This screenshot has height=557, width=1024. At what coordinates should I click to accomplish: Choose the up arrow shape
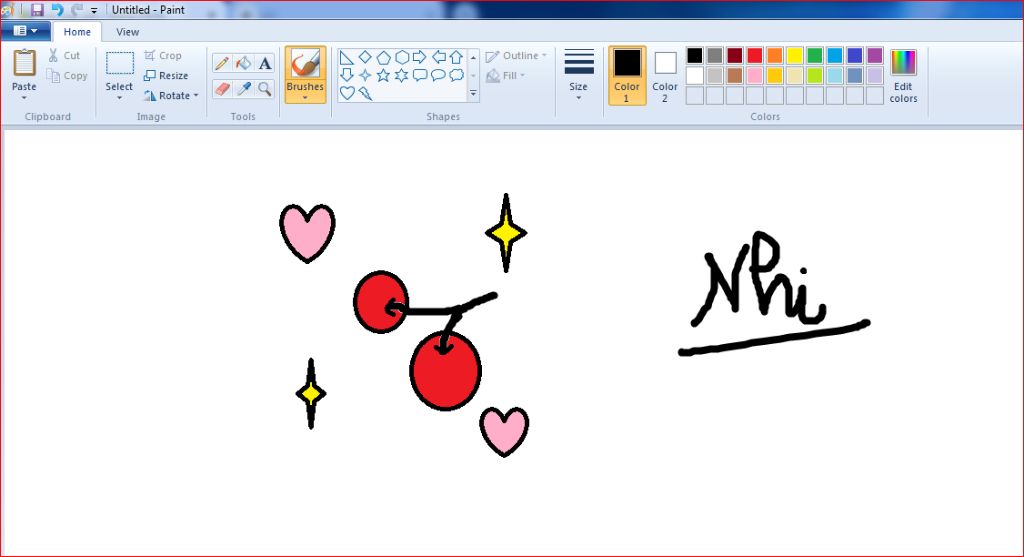[x=456, y=57]
